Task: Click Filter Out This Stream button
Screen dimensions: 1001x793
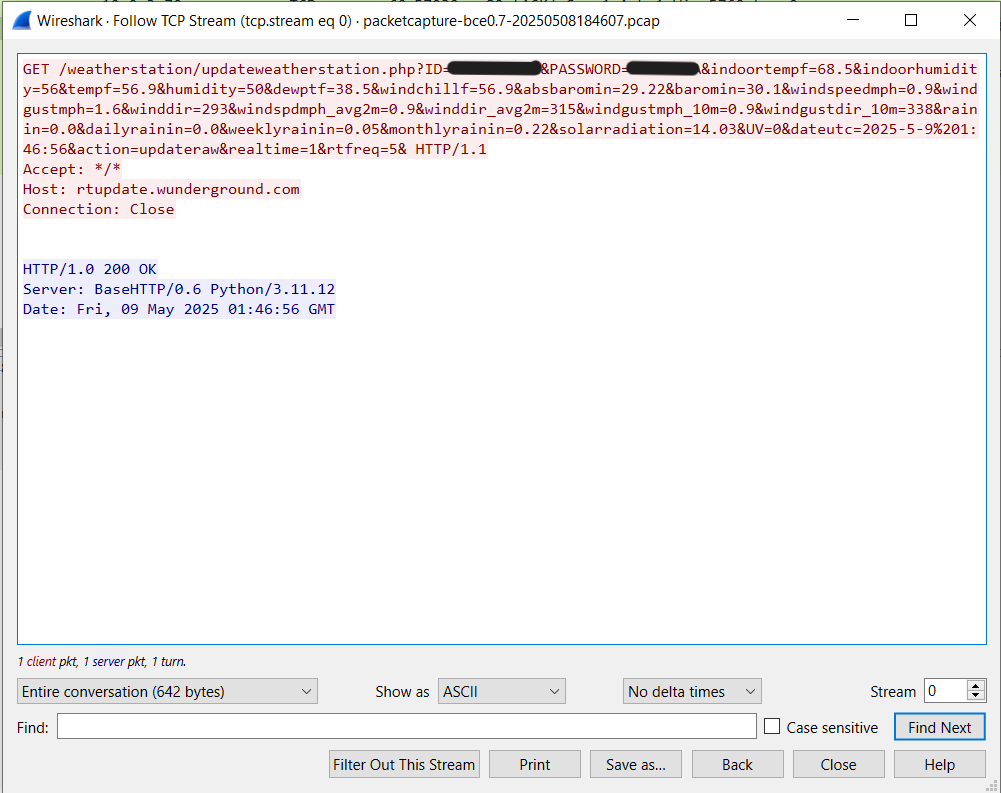Action: pyautogui.click(x=404, y=764)
